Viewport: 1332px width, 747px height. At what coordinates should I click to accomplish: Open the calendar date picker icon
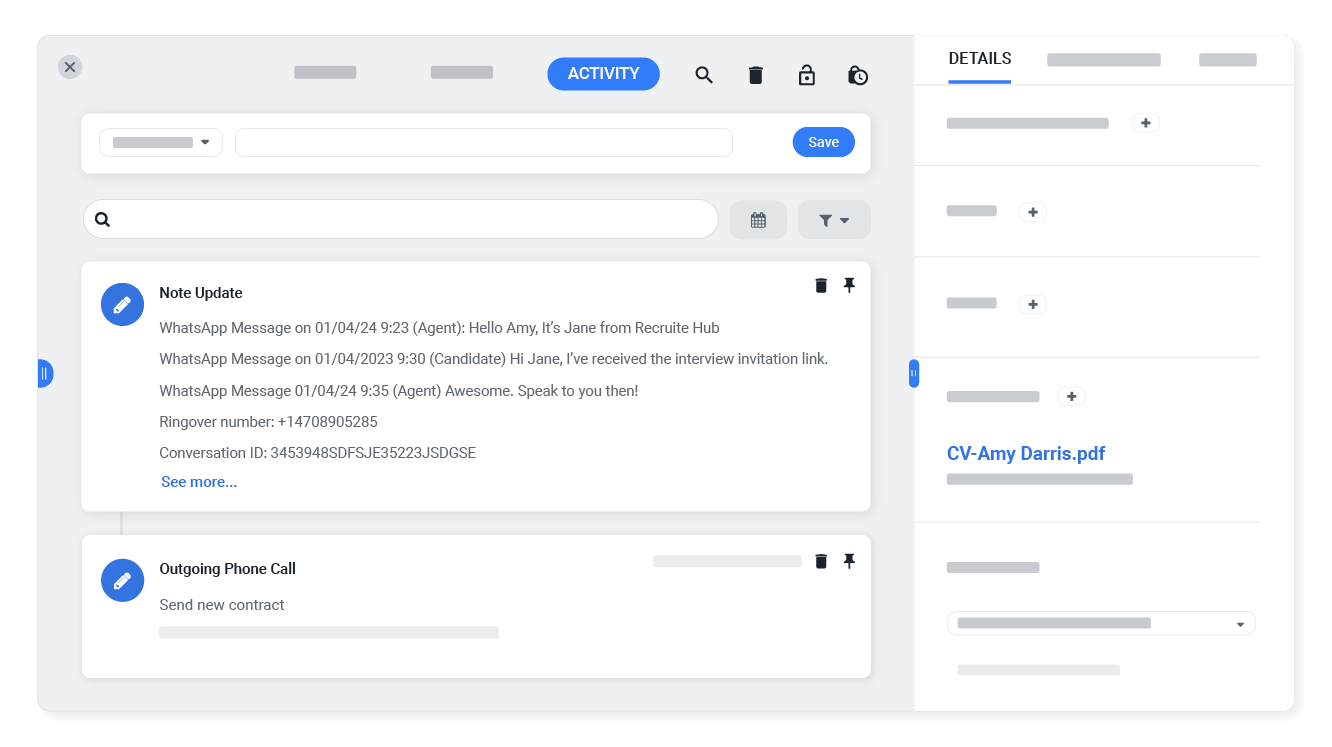tap(758, 219)
